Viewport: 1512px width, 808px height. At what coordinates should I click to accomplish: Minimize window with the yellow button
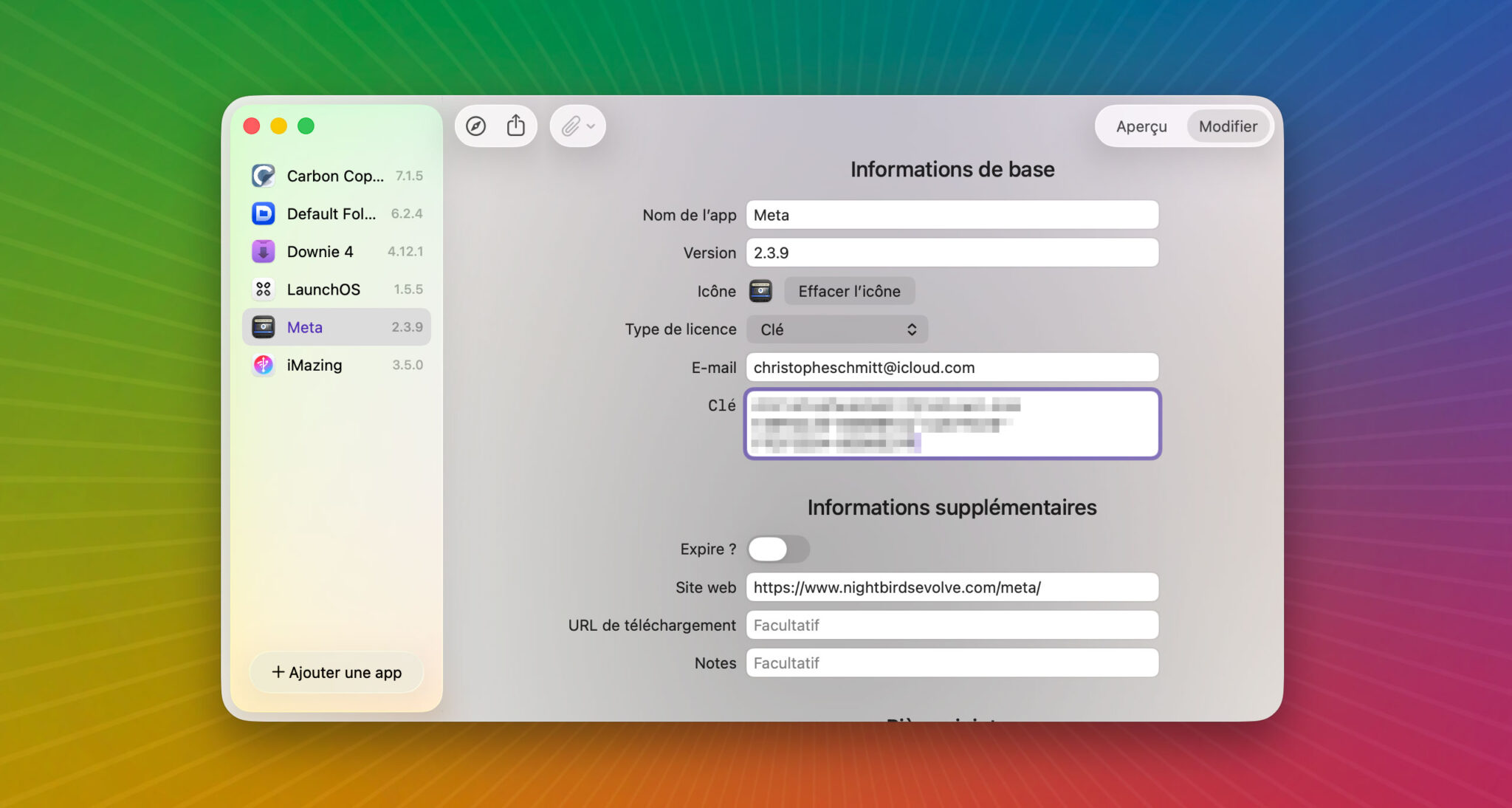(278, 126)
